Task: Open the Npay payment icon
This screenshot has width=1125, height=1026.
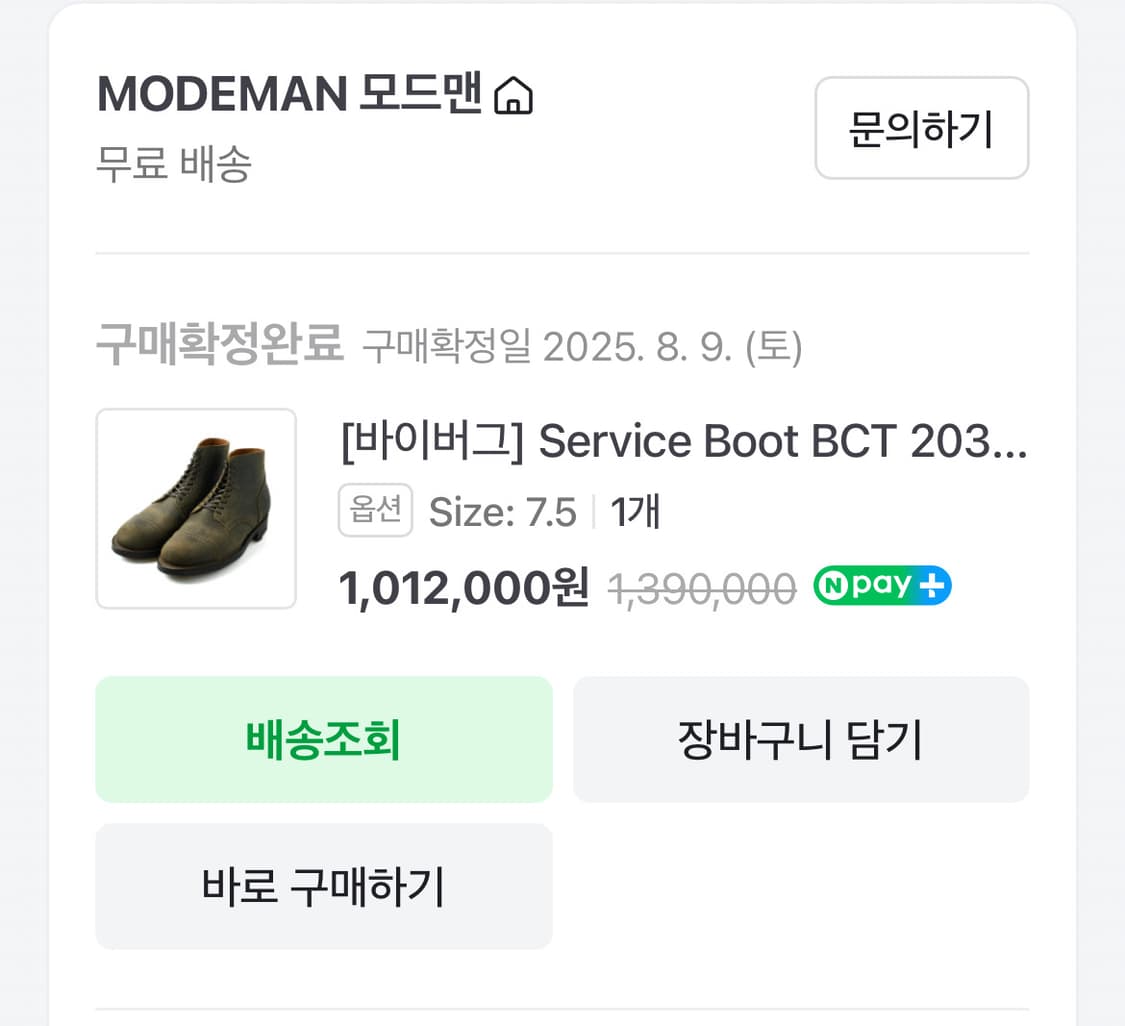Action: [x=880, y=586]
